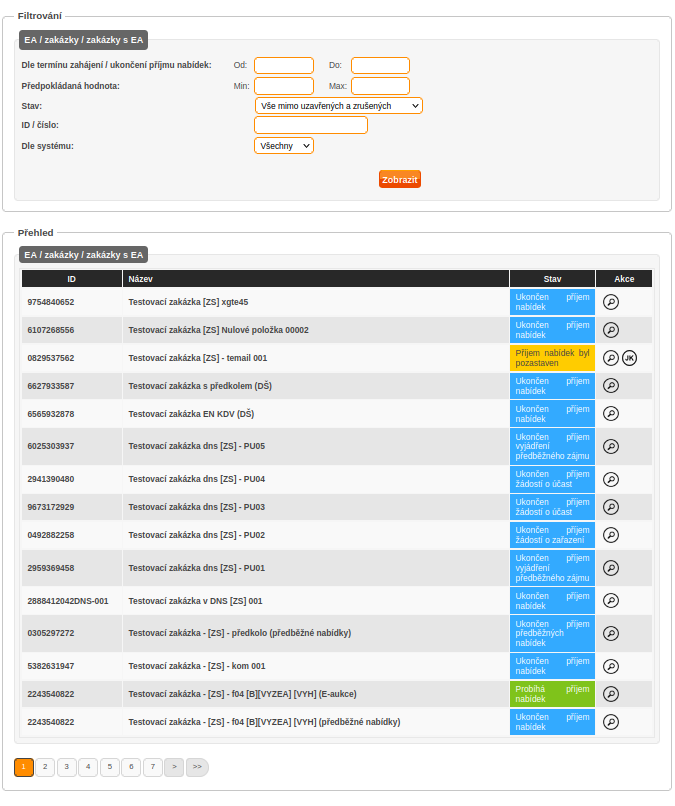This screenshot has height=806, width=675.
Task: Click the Název column header
Action: pos(316,279)
